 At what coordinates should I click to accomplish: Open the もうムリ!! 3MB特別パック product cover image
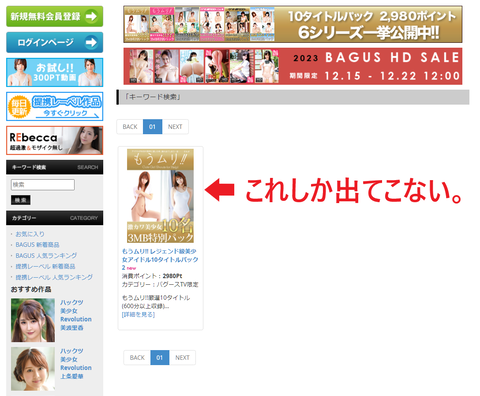(x=160, y=196)
